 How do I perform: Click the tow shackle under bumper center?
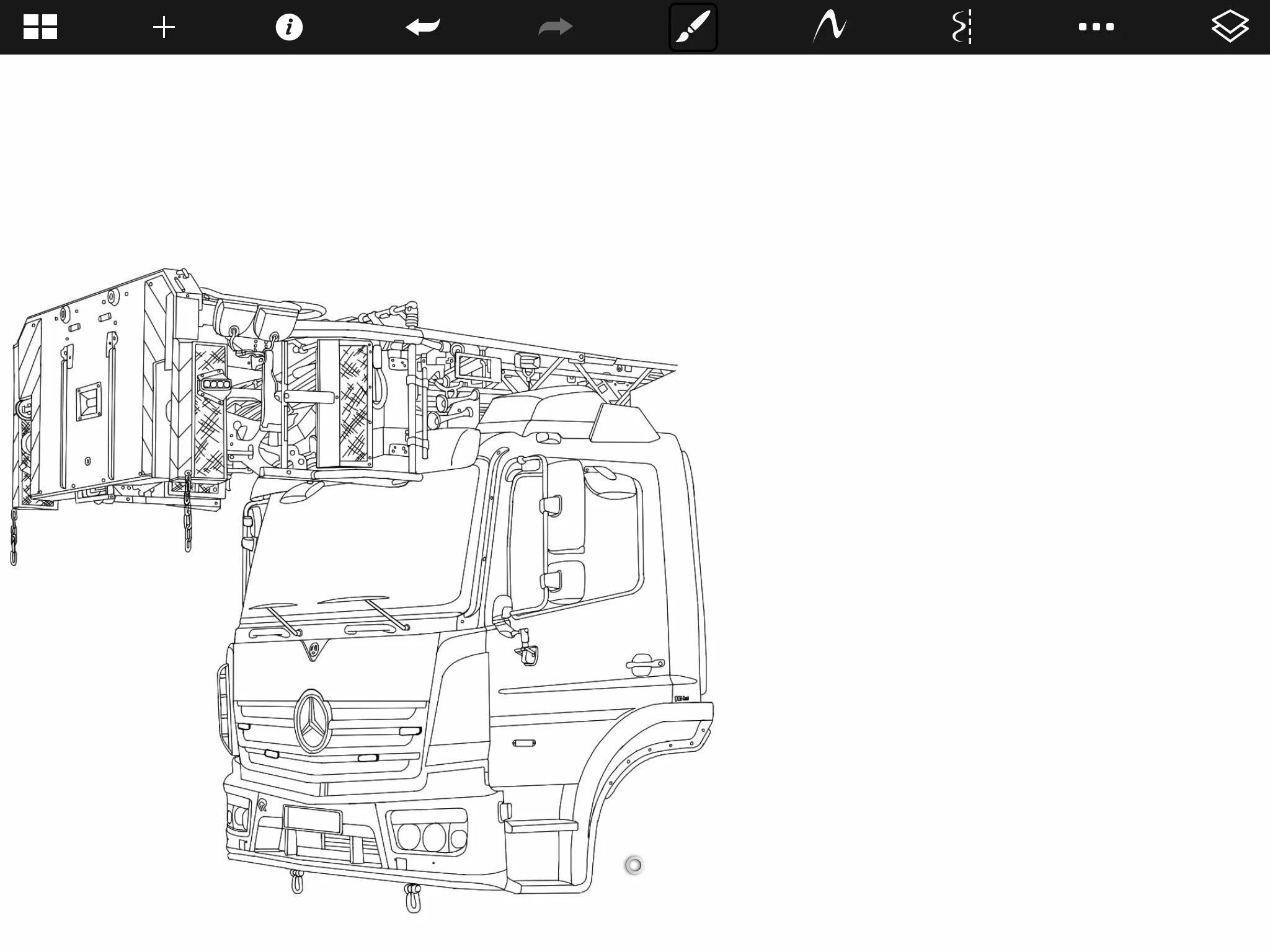413,899
